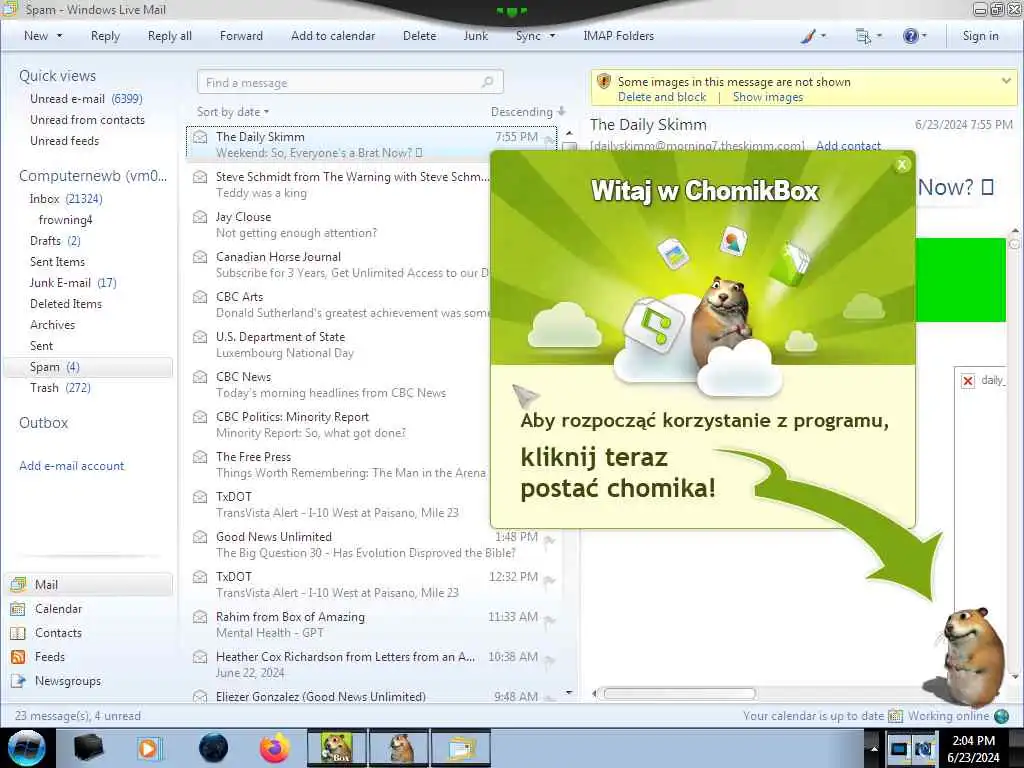Click Reply in the toolbar
The image size is (1024, 768).
(105, 36)
